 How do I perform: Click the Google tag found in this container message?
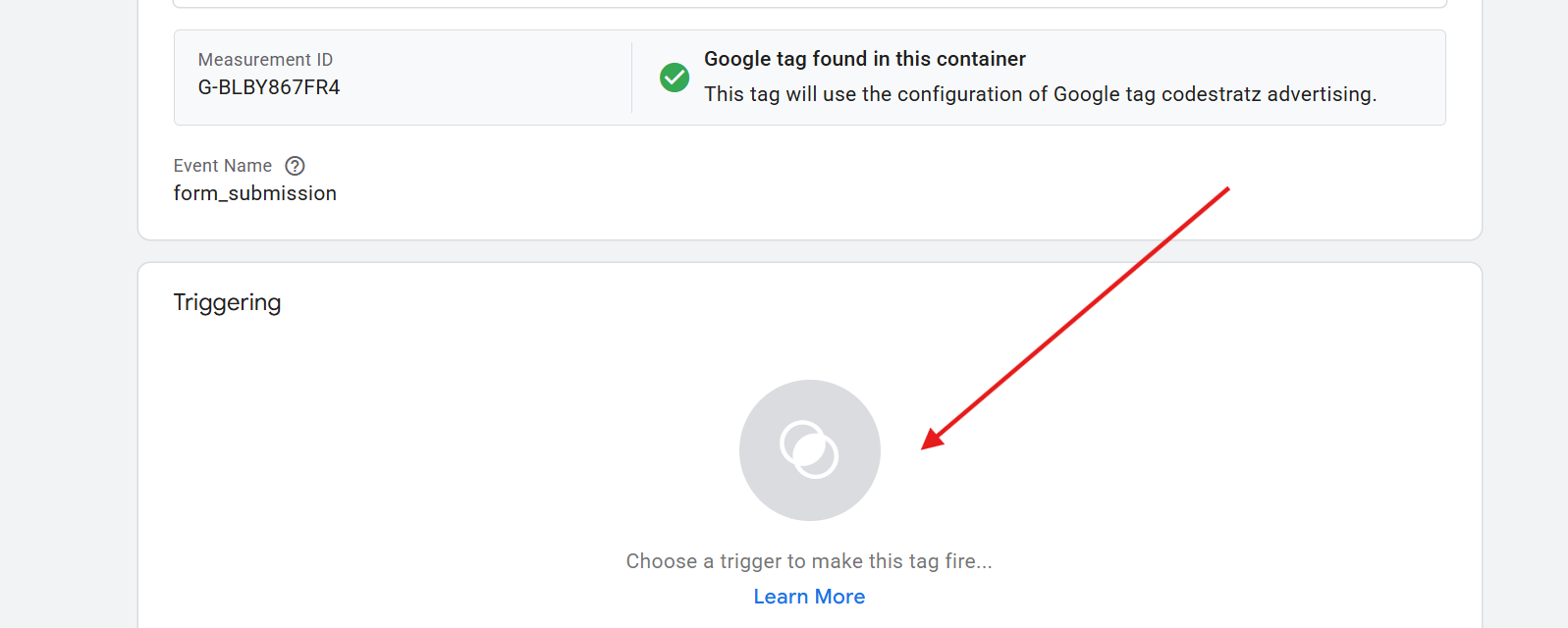pyautogui.click(x=864, y=59)
